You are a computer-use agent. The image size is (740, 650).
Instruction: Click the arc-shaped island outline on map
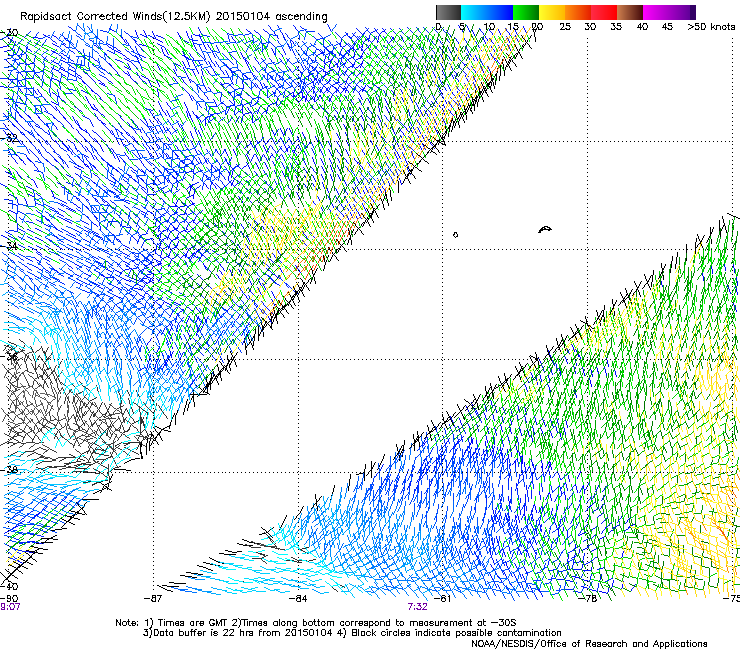tap(545, 229)
